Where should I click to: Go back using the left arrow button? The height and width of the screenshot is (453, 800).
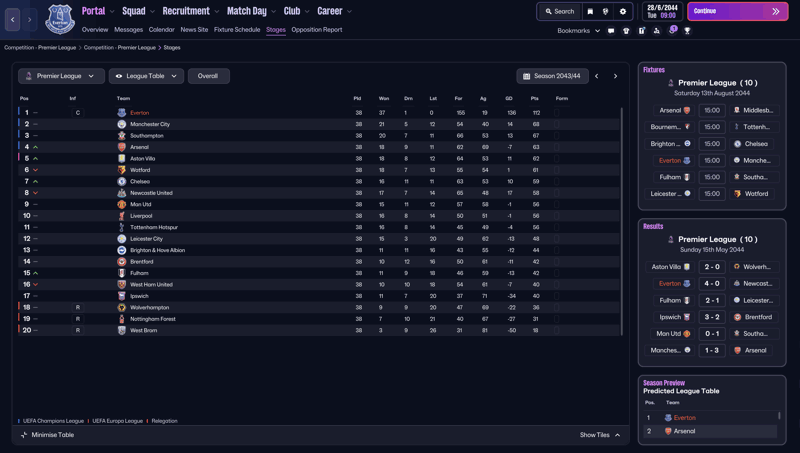(x=13, y=19)
